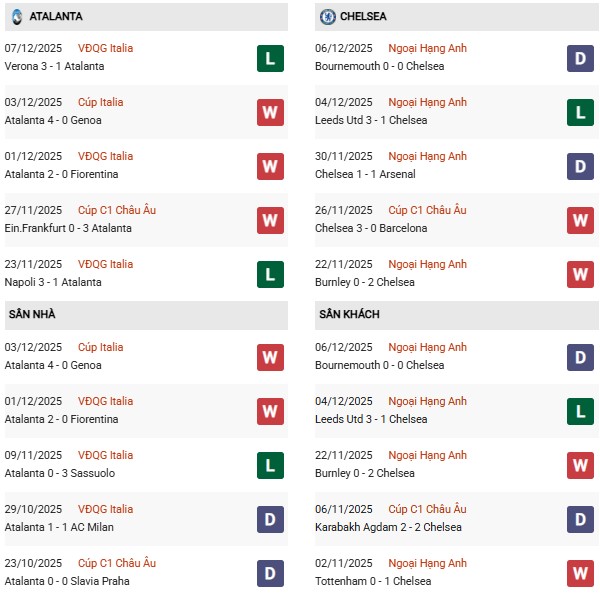Open the ATALANTA team header

tap(56, 17)
